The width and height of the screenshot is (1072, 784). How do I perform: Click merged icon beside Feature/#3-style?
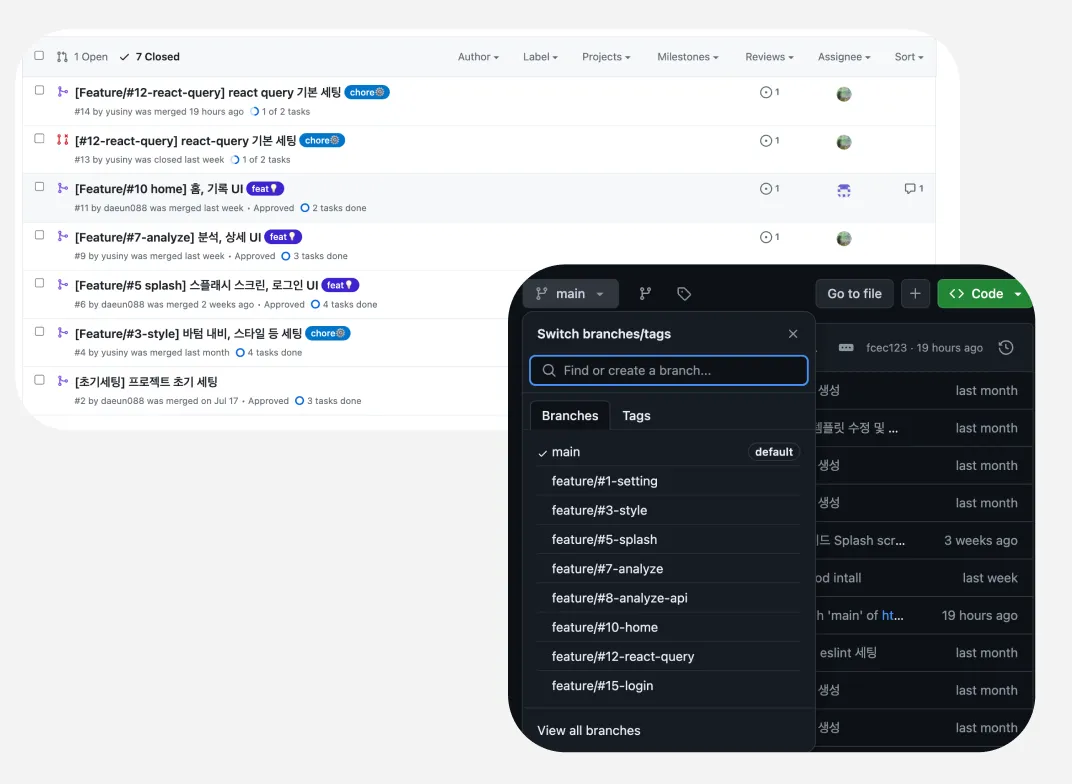pyautogui.click(x=62, y=332)
